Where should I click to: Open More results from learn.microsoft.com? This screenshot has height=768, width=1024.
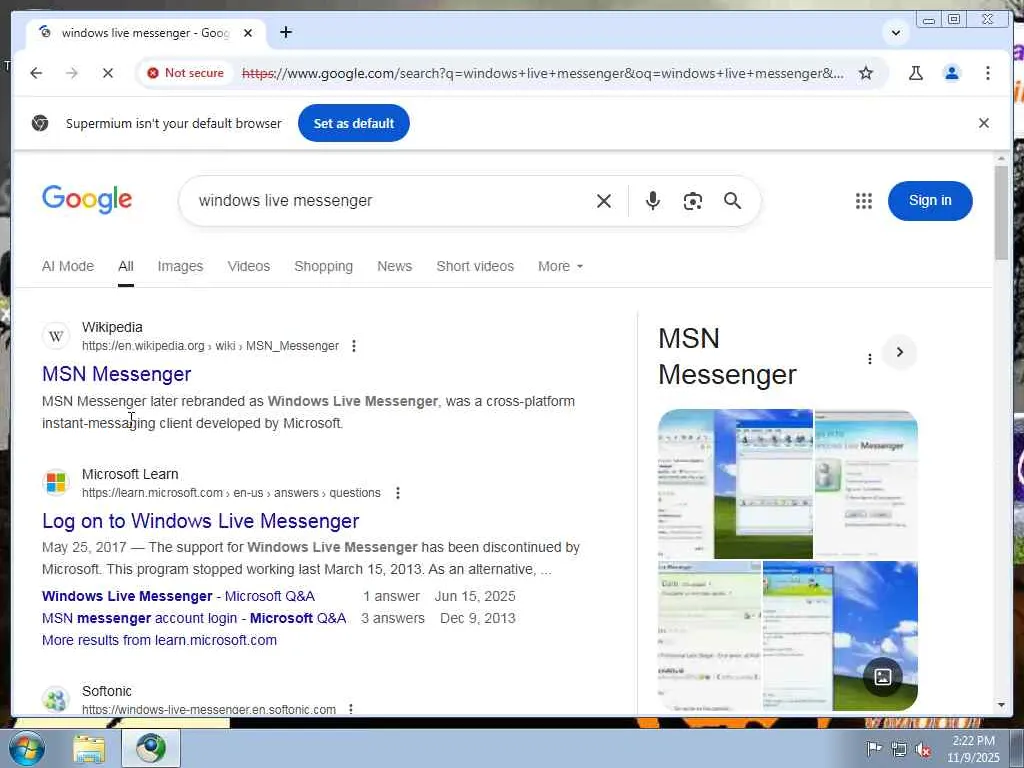[x=159, y=641]
